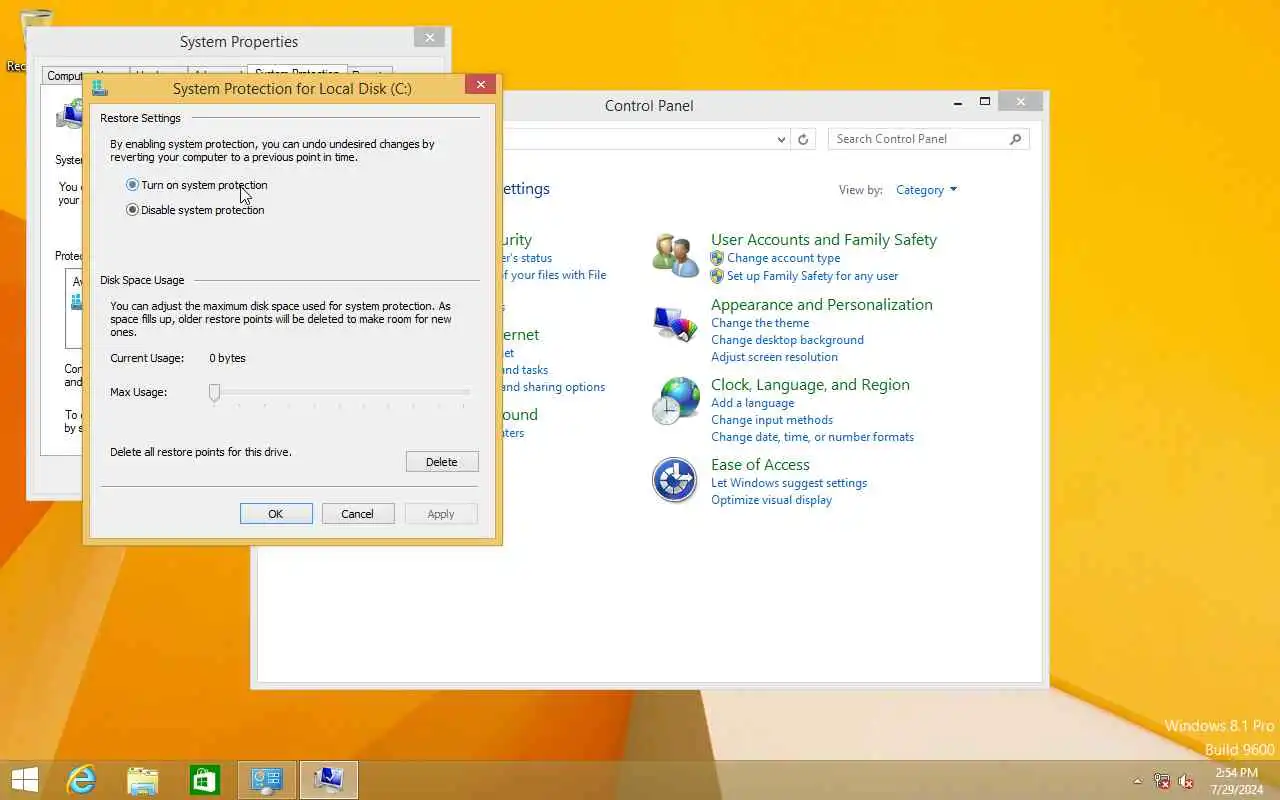1280x800 pixels.
Task: Click Change the theme link
Action: pos(760,323)
